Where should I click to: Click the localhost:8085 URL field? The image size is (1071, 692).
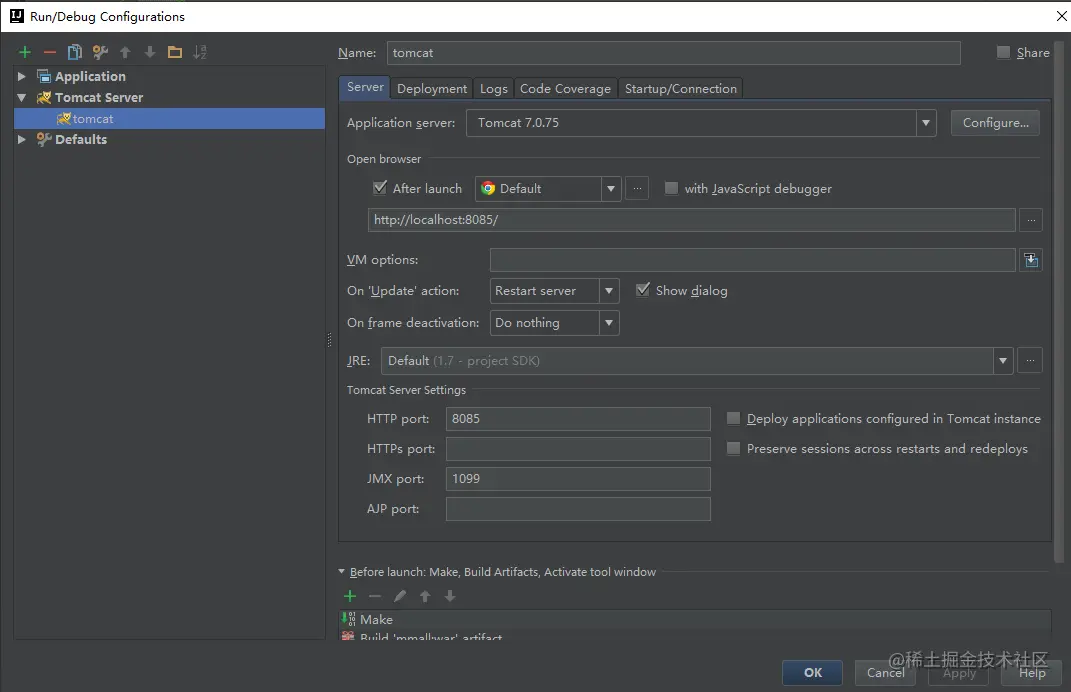pyautogui.click(x=691, y=220)
